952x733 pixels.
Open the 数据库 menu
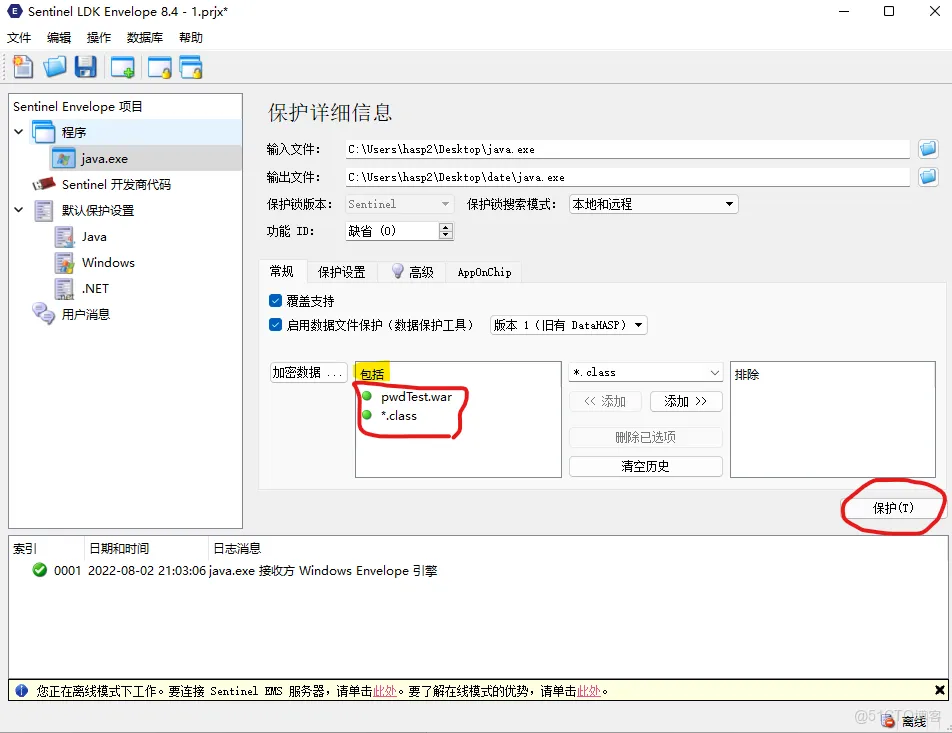coord(145,38)
